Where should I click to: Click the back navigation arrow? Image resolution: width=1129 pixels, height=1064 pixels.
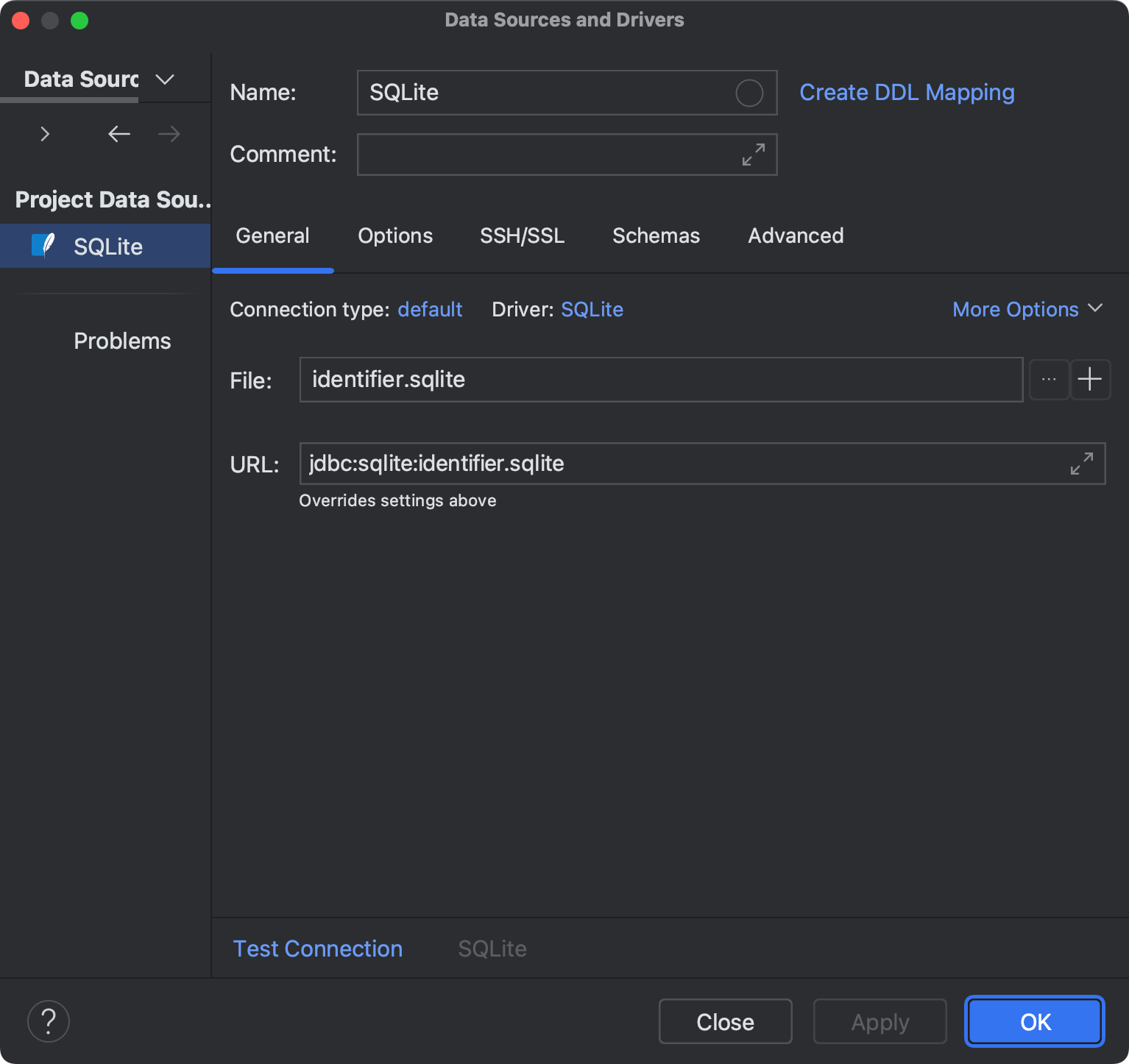119,134
